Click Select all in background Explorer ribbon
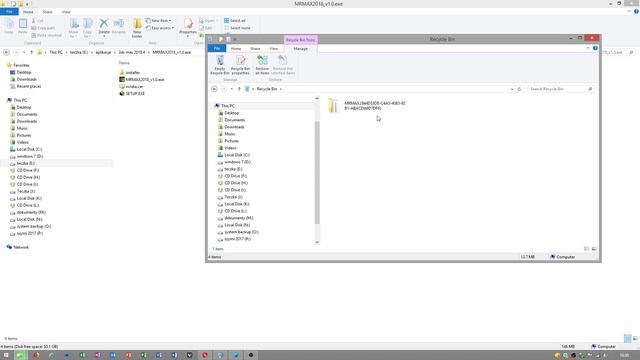640x360 pixels. coord(235,20)
